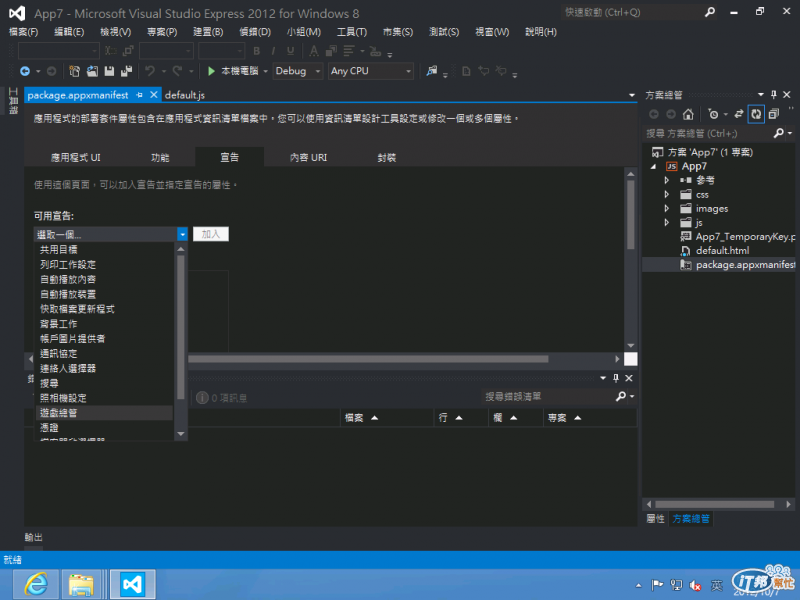Image resolution: width=800 pixels, height=600 pixels.
Task: Click Visual Studio icon in the taskbar
Action: click(x=133, y=585)
